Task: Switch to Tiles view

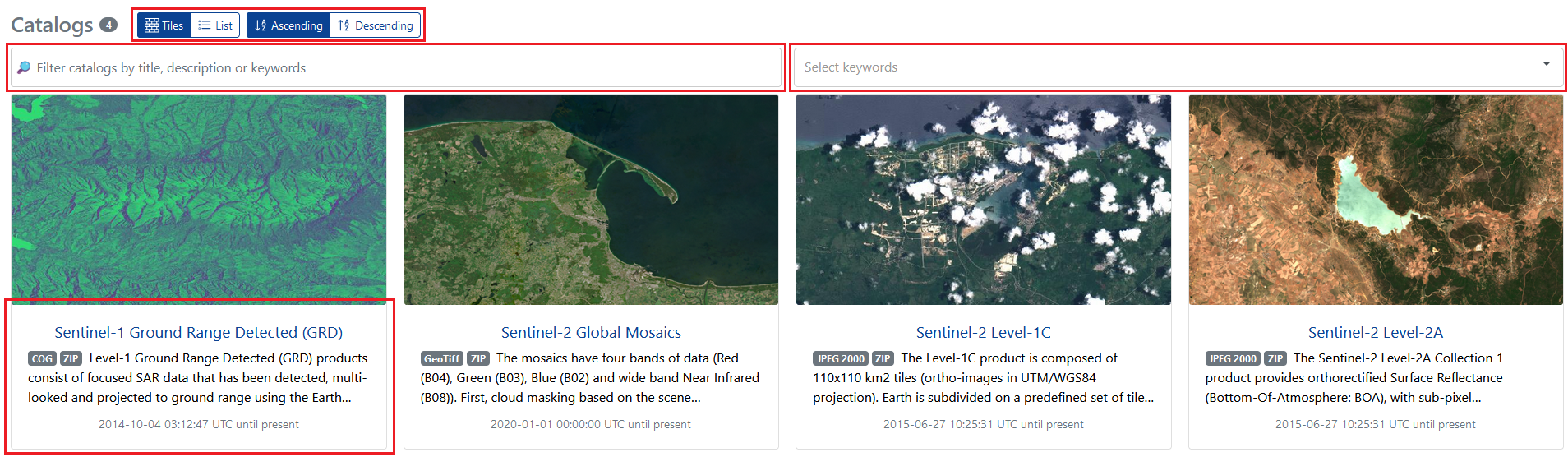Action: [x=164, y=25]
